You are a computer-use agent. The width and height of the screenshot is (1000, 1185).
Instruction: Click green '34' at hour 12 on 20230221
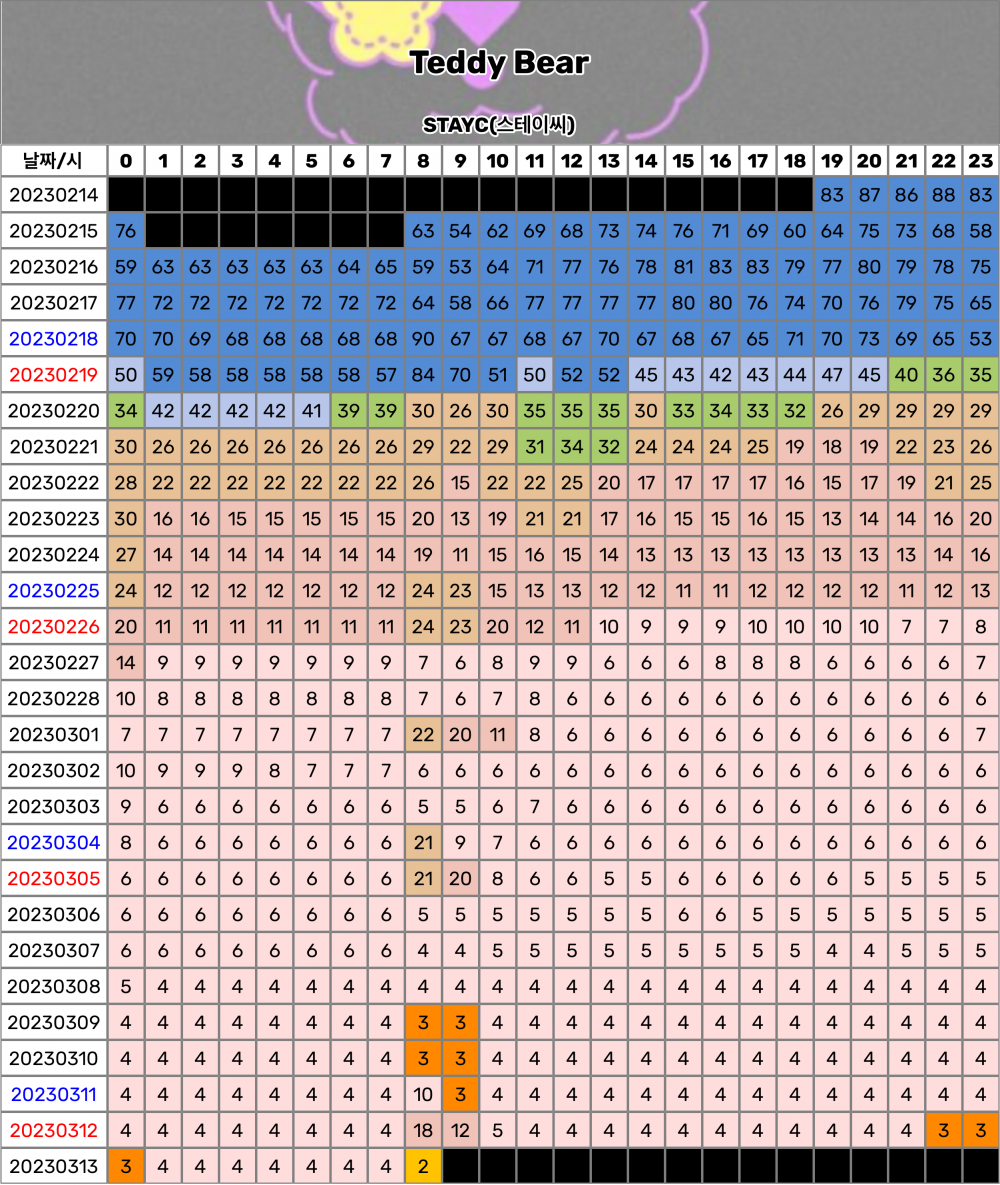coord(571,447)
